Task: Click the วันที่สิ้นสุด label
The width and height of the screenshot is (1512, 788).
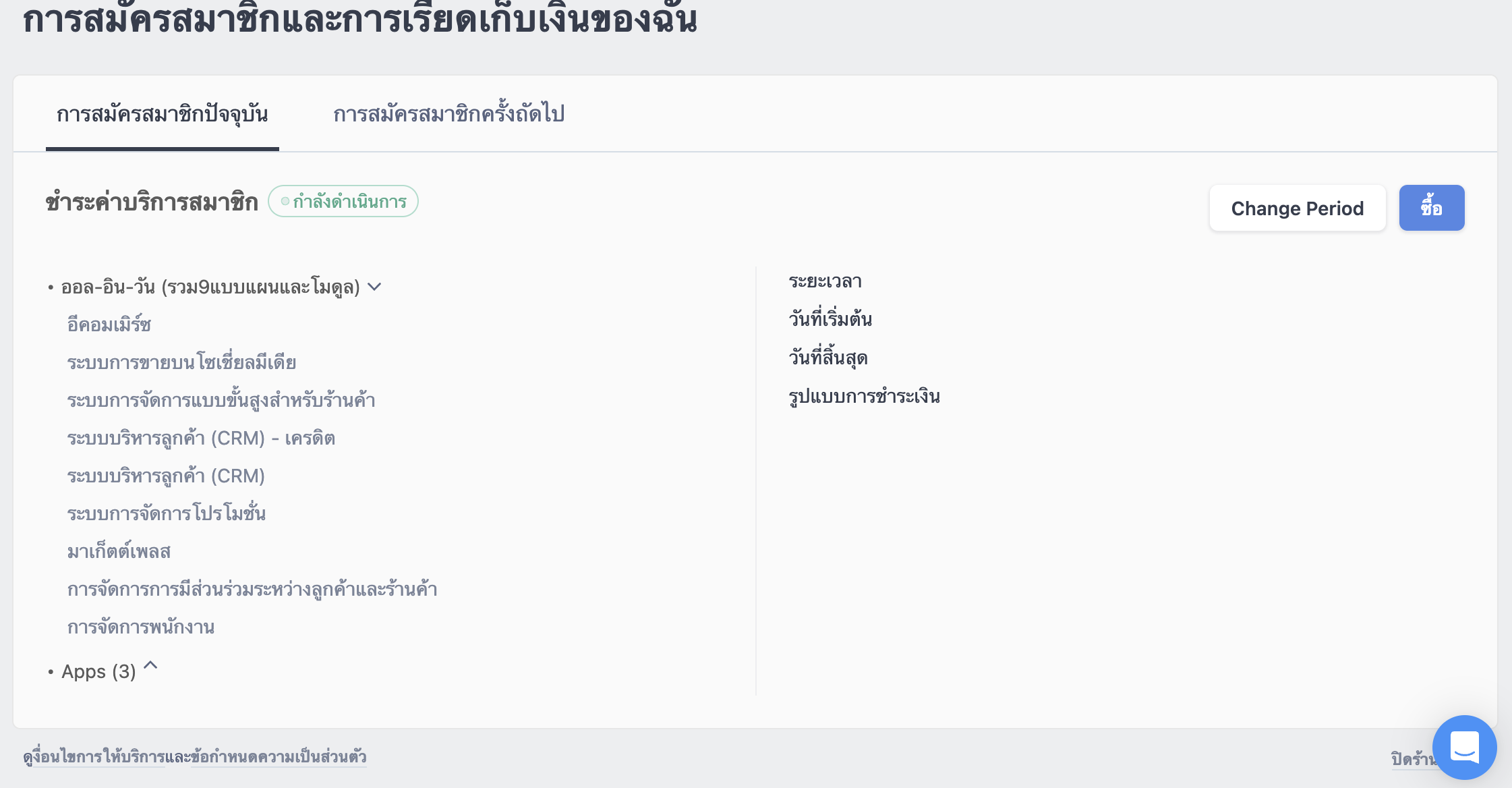Action: point(828,357)
